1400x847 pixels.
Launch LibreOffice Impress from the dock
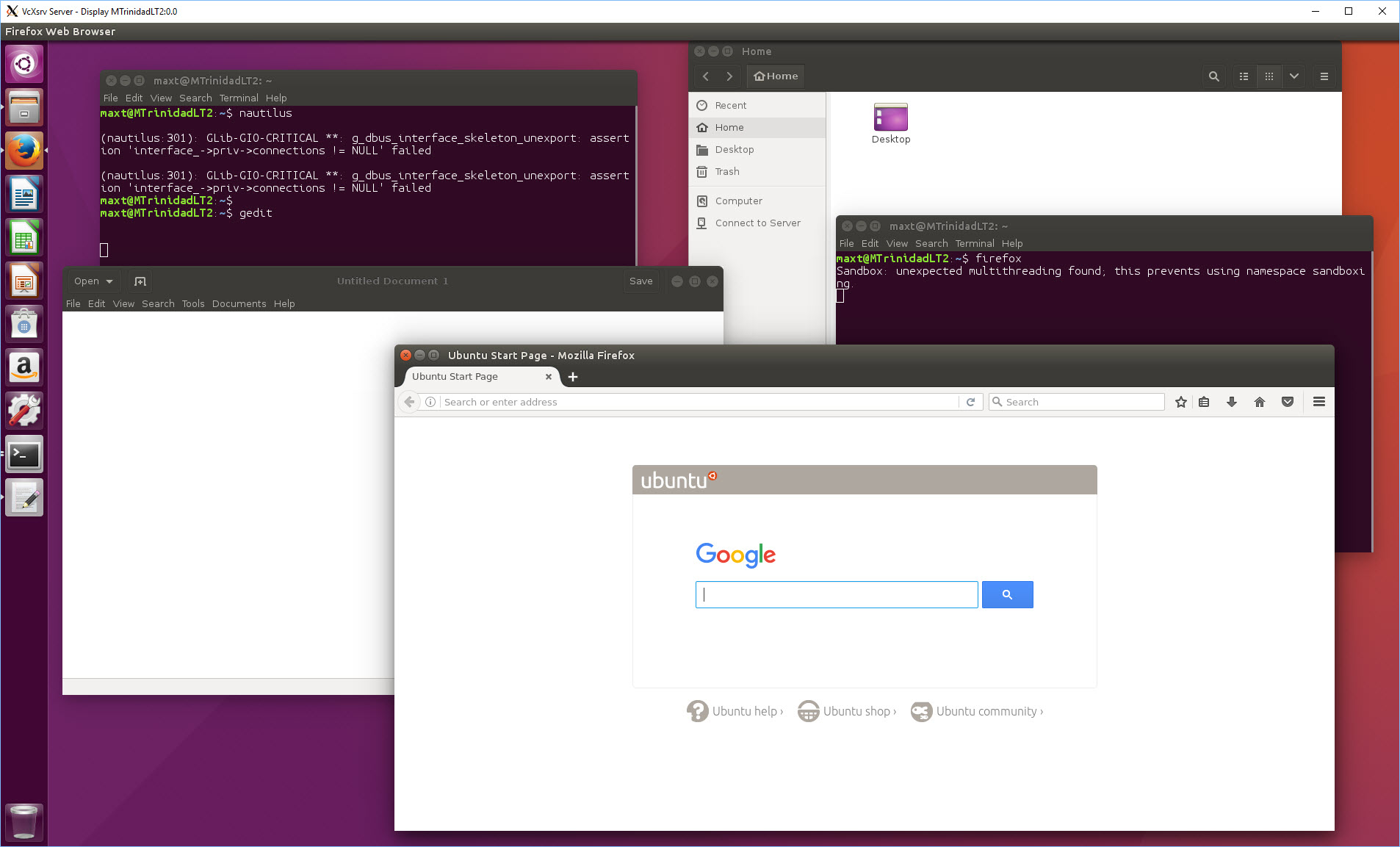(x=24, y=281)
